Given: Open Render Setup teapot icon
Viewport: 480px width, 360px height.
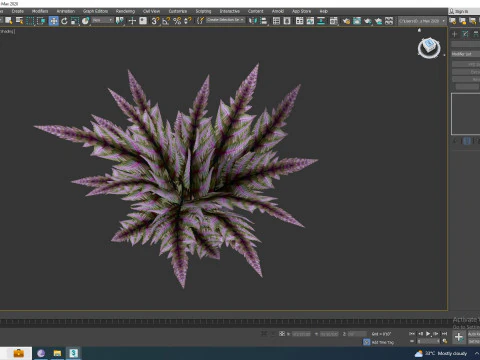Looking at the screenshot, I should tap(346, 21).
